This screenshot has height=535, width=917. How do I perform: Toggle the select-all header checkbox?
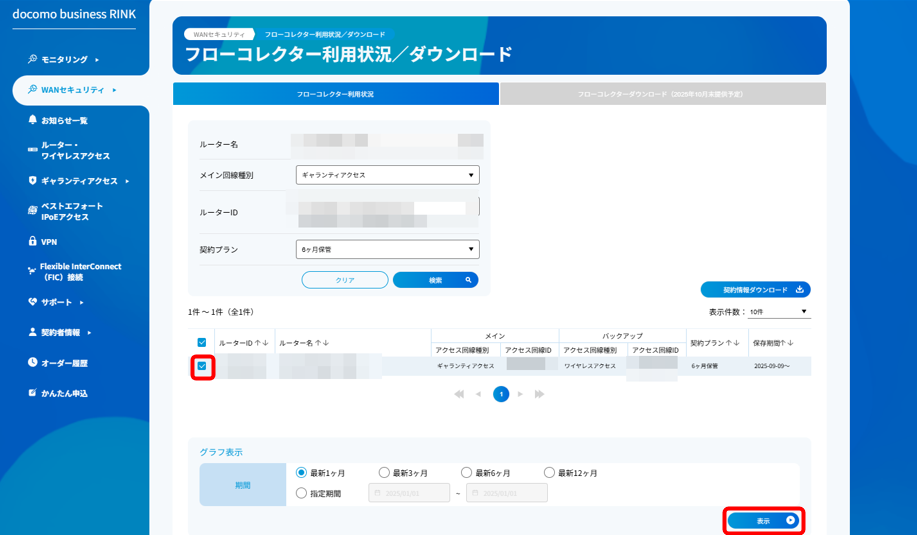(202, 343)
